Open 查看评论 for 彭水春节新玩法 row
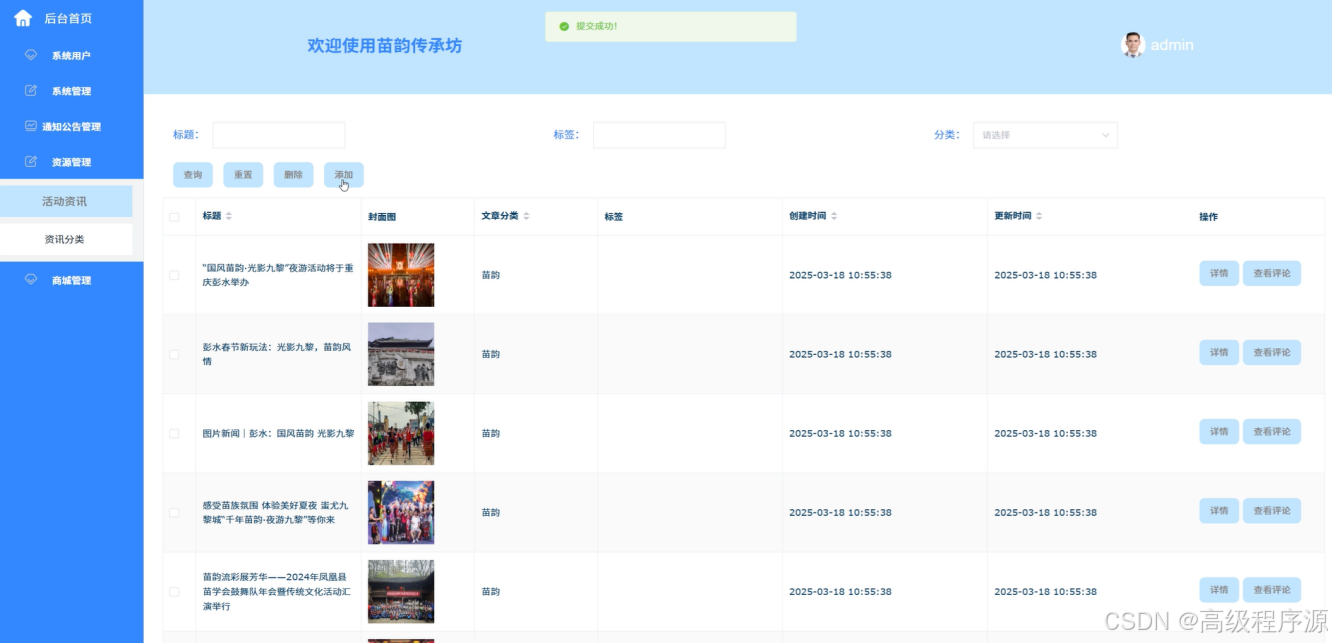The height and width of the screenshot is (643, 1332). pyautogui.click(x=1272, y=352)
